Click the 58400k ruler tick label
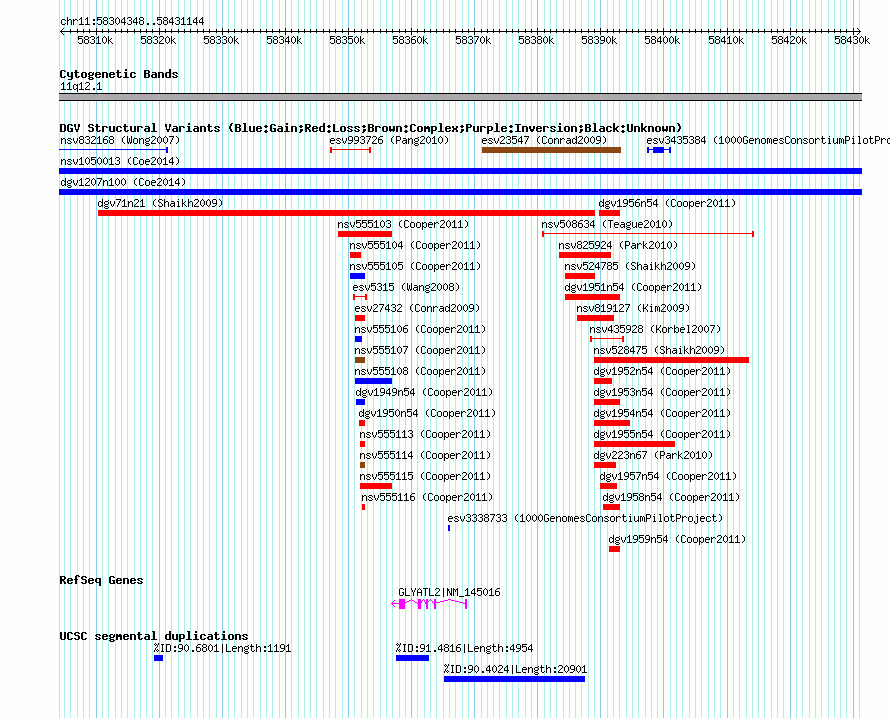890x718 pixels. 662,40
